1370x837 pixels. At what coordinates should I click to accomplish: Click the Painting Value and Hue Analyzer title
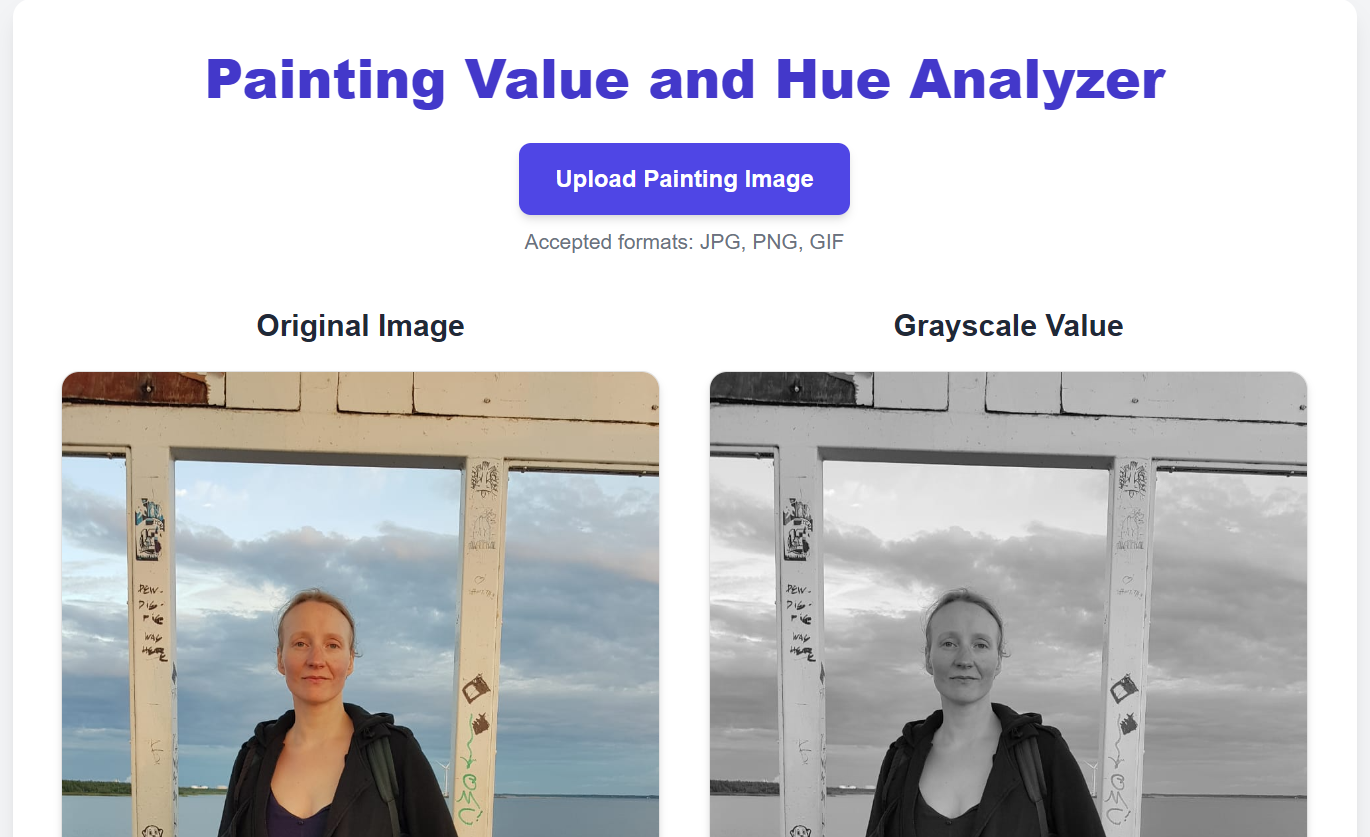pos(685,79)
